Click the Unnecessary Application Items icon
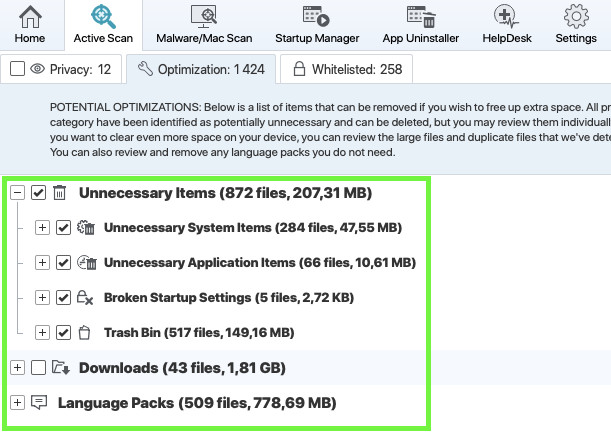The height and width of the screenshot is (439, 611). pyautogui.click(x=87, y=263)
